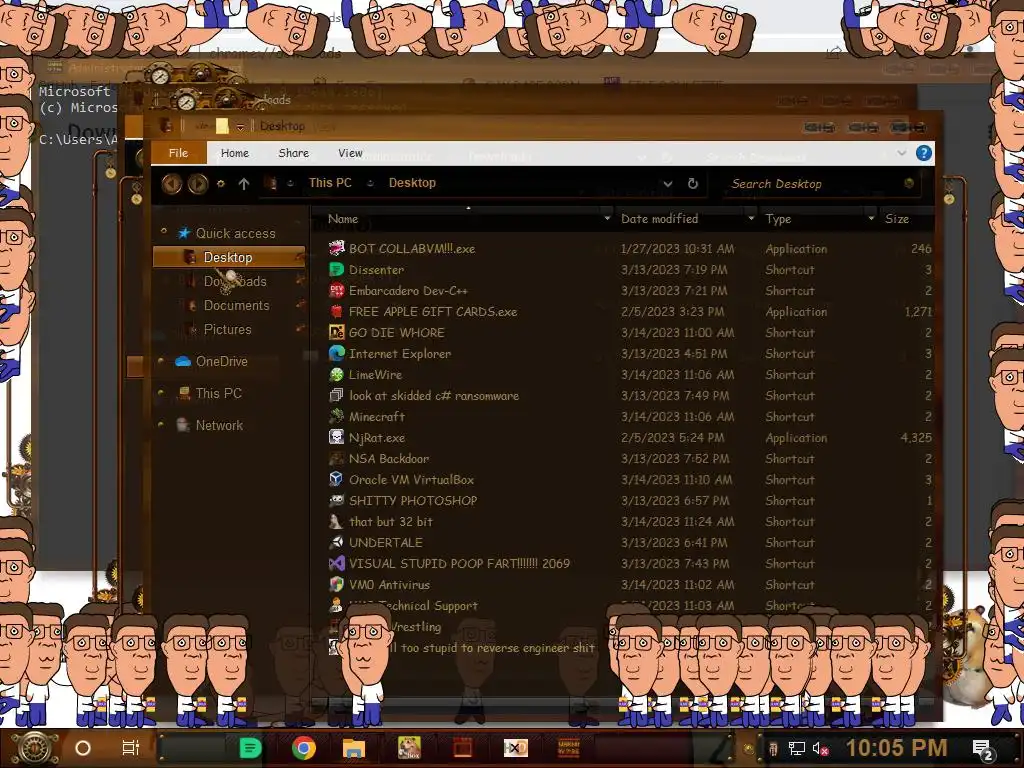Screen dimensions: 1024x768
Task: Click the Search Desktop field
Action: click(820, 184)
